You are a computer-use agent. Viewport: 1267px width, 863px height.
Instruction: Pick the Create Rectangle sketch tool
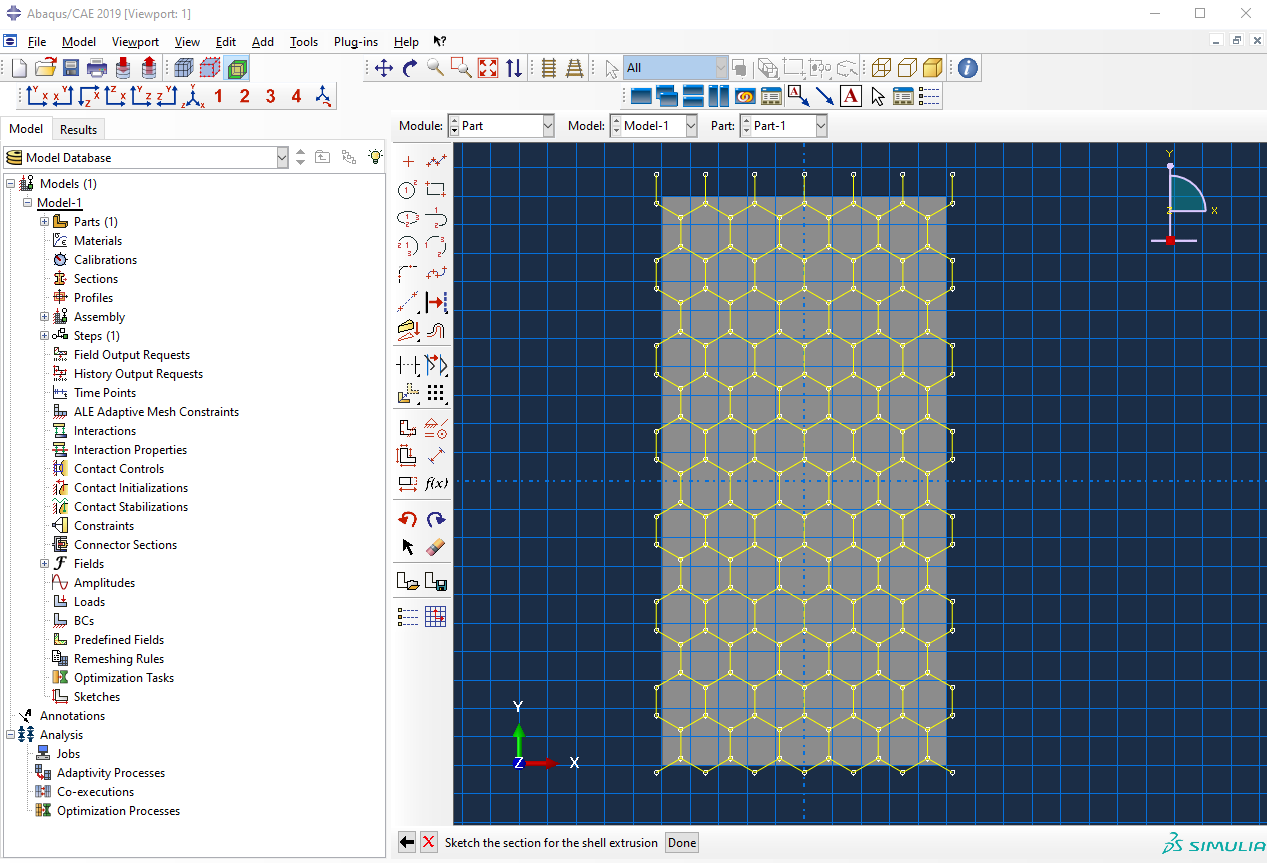coord(435,189)
